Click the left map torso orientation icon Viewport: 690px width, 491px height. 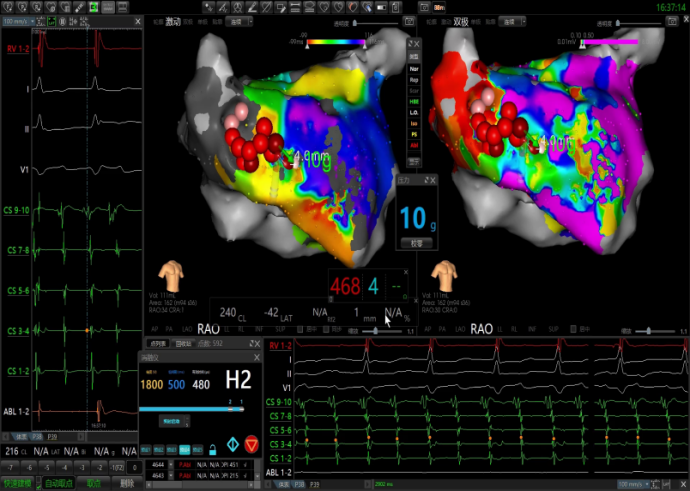pos(177,271)
